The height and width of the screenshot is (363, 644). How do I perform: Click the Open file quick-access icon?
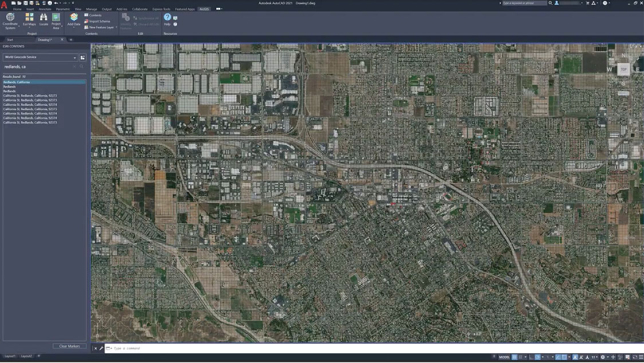[x=19, y=3]
